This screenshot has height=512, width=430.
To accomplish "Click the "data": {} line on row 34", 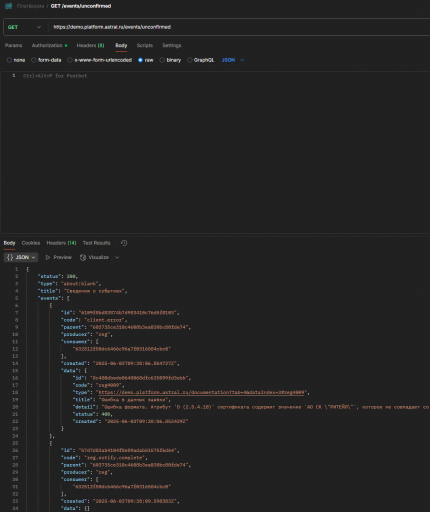I will 75,508.
